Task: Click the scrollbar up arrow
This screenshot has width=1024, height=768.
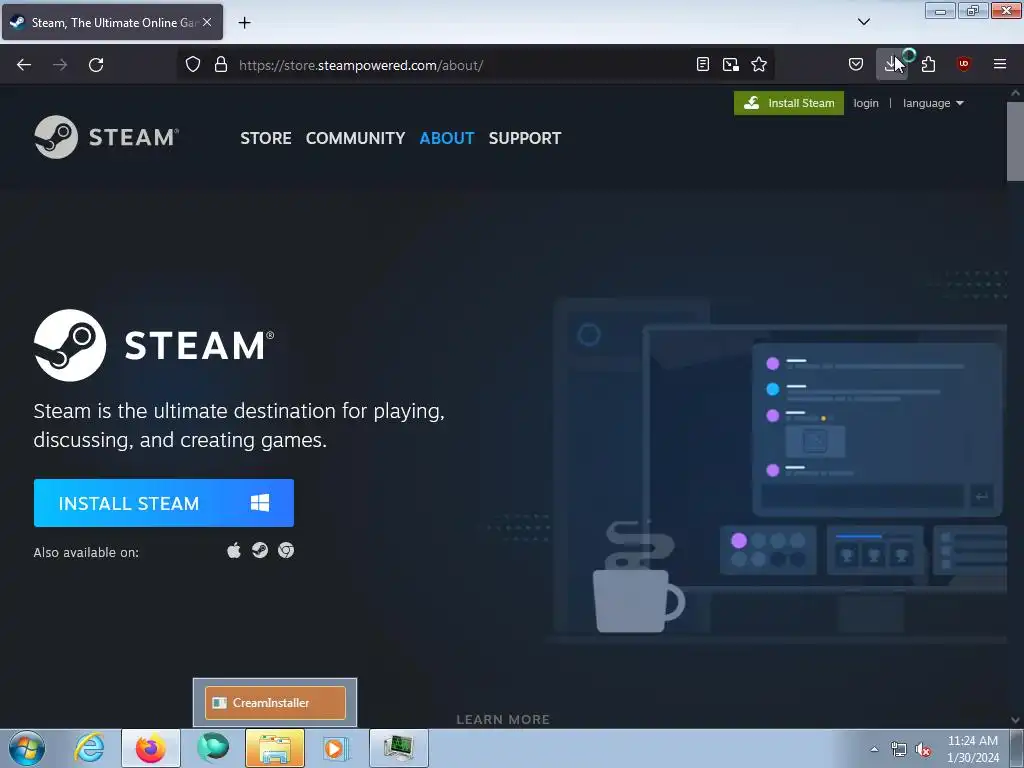Action: point(1016,93)
